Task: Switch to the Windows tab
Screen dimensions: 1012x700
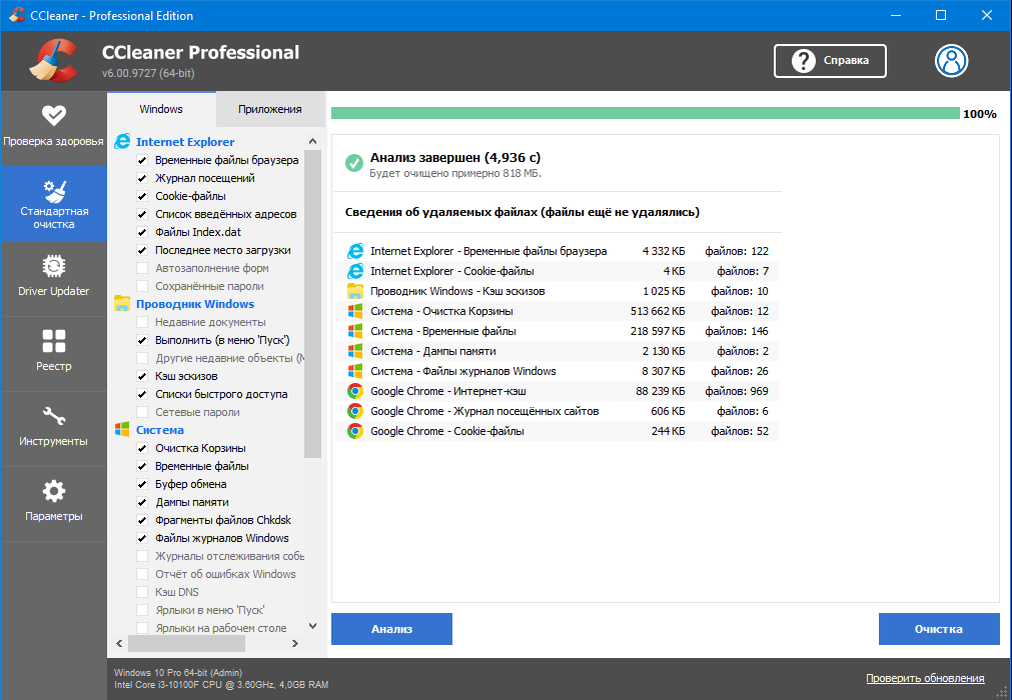Action: [161, 109]
